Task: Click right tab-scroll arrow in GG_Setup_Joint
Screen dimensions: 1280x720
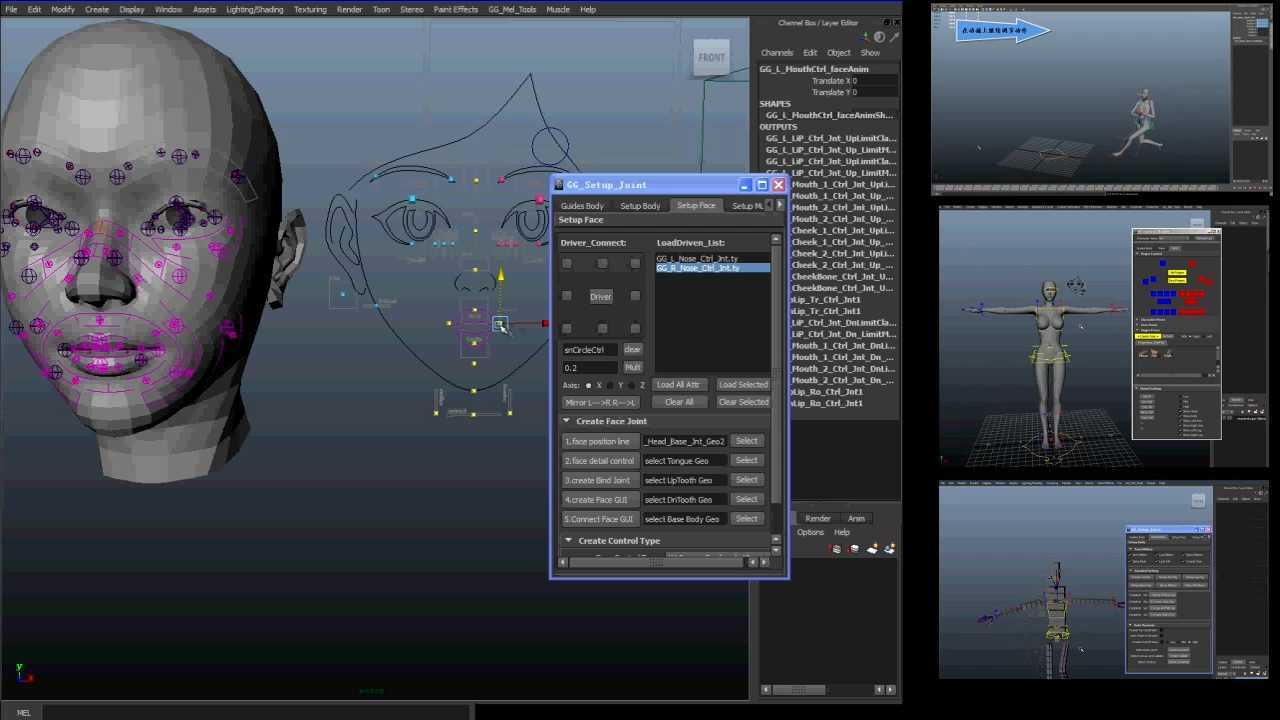Action: pyautogui.click(x=780, y=205)
